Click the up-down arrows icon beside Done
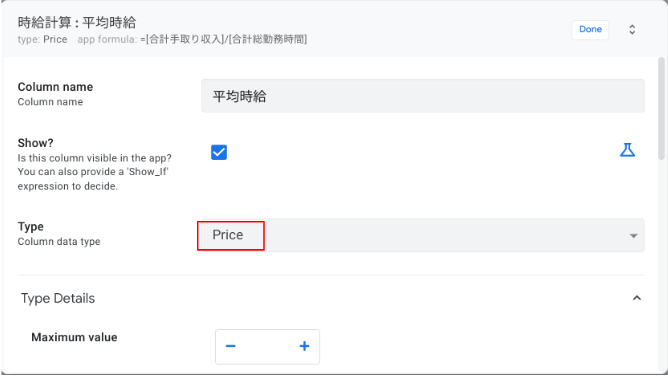Image resolution: width=668 pixels, height=376 pixels. pyautogui.click(x=632, y=29)
